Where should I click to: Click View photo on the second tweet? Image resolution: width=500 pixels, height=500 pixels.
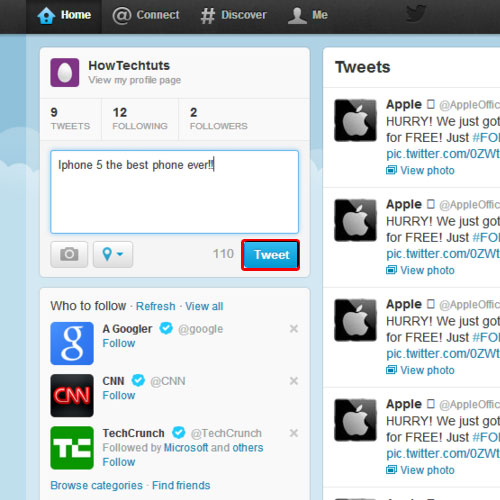420,270
